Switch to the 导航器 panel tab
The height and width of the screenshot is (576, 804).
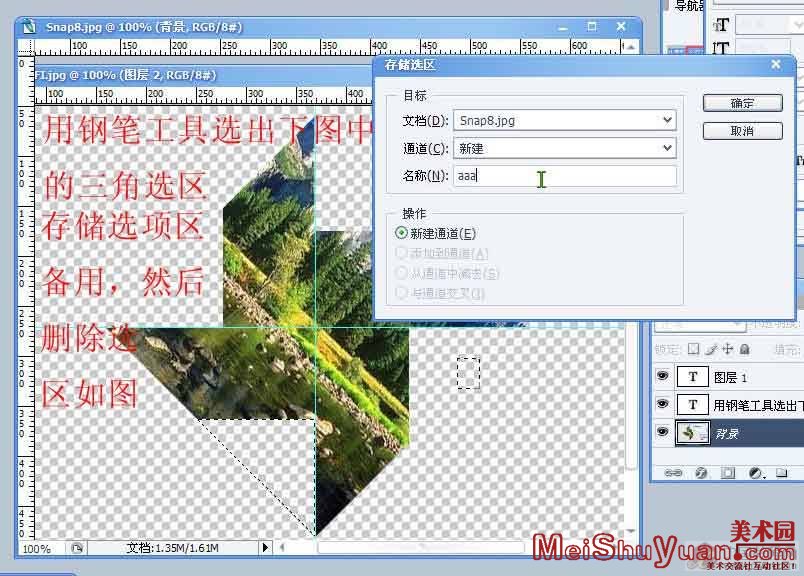point(689,6)
